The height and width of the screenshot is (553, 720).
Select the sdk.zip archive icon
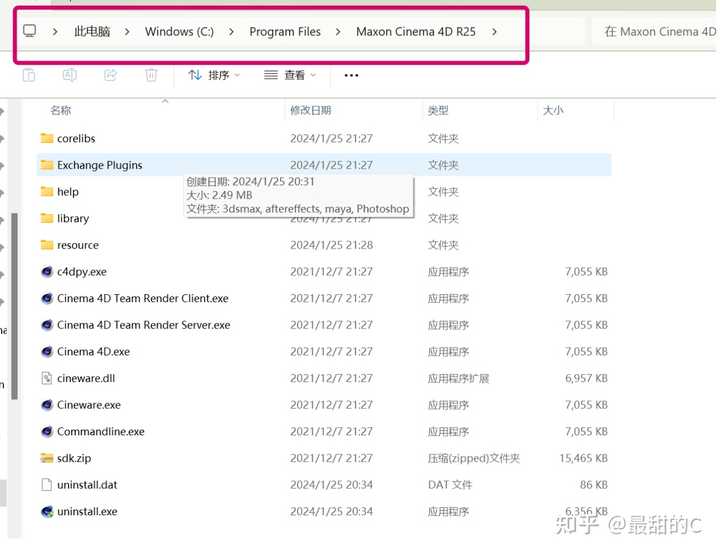(x=47, y=458)
